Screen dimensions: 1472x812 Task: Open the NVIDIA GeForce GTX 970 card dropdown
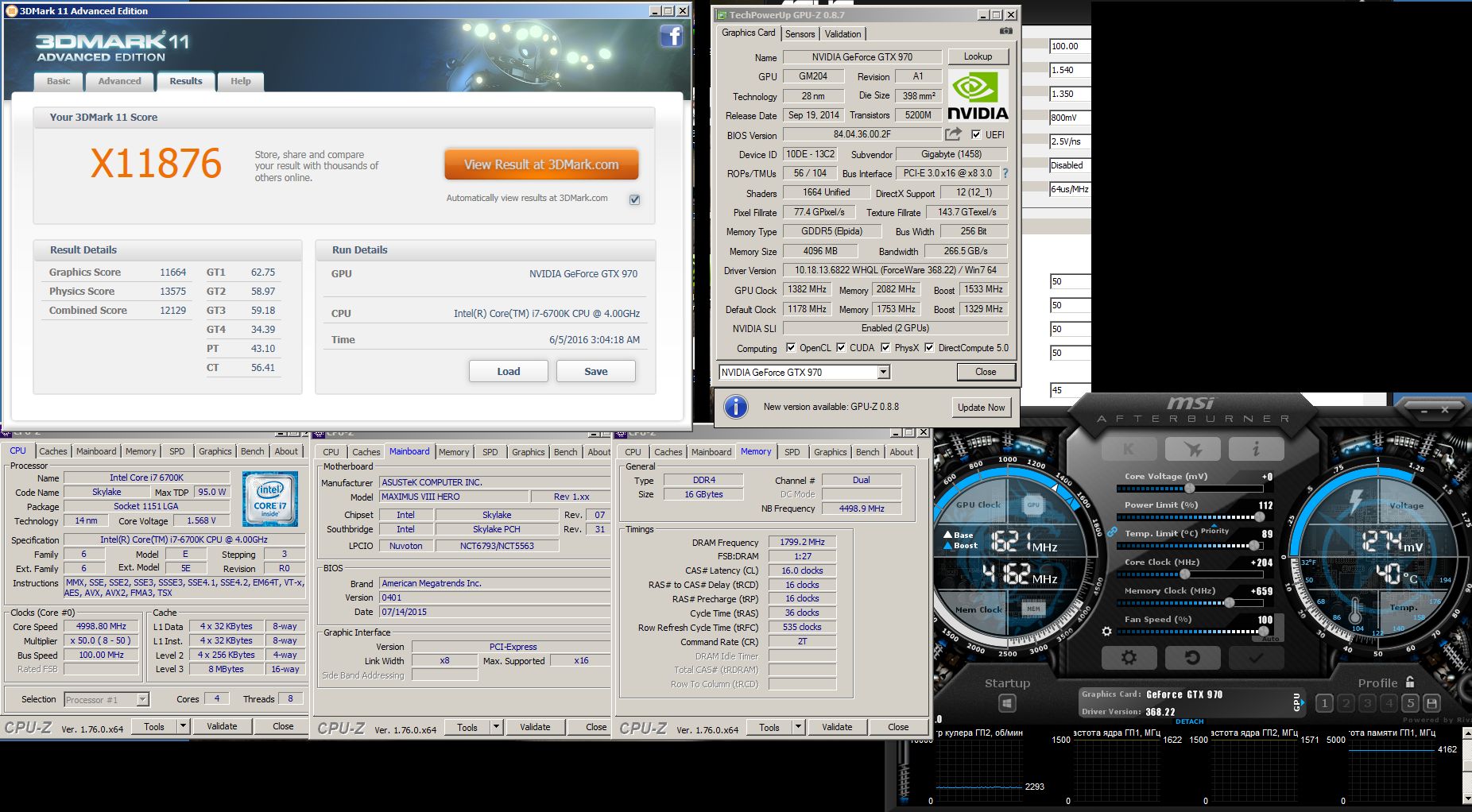(x=883, y=372)
